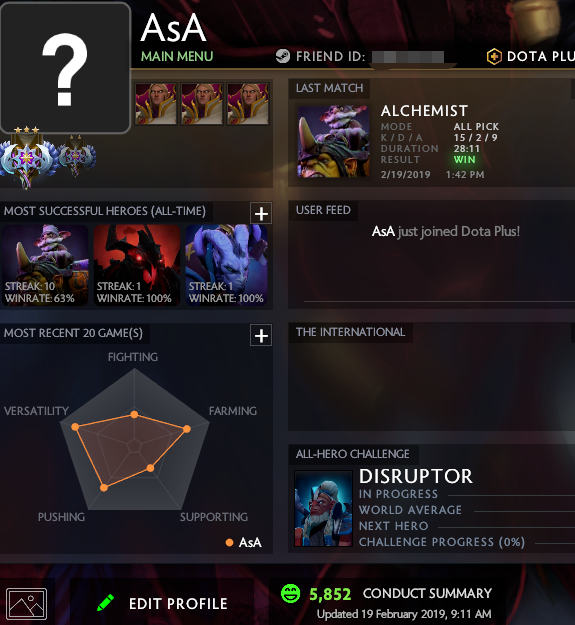
Task: Click the Farming point on radar chart
Action: (x=187, y=429)
